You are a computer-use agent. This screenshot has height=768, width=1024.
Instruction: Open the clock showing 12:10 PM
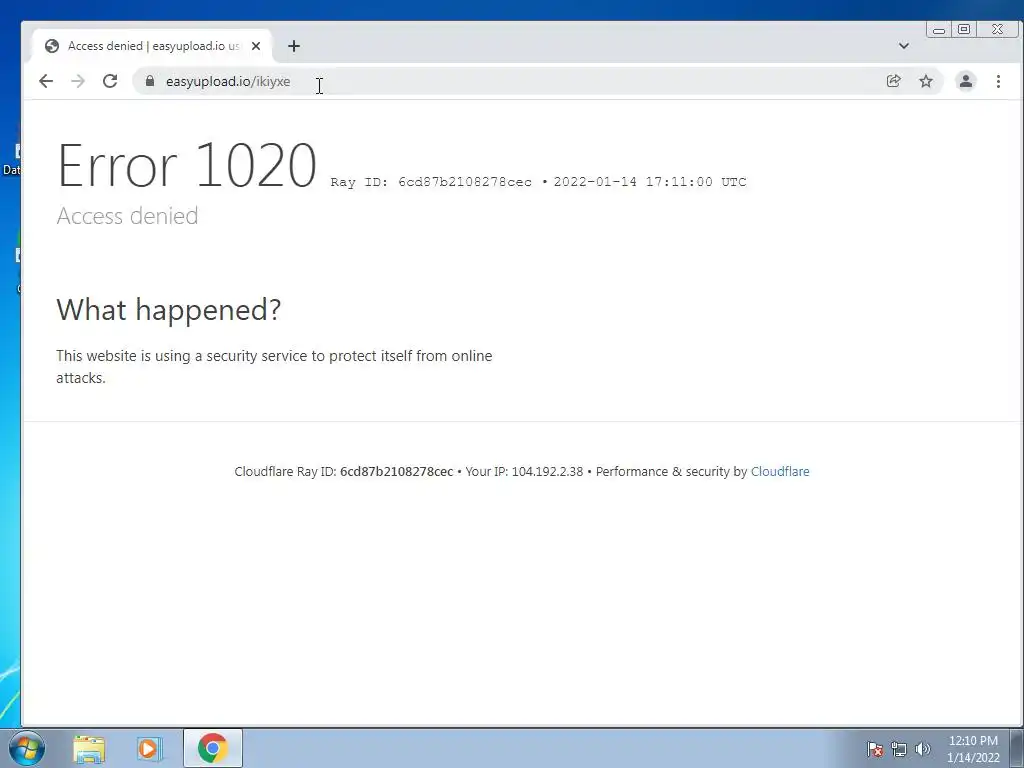point(973,748)
